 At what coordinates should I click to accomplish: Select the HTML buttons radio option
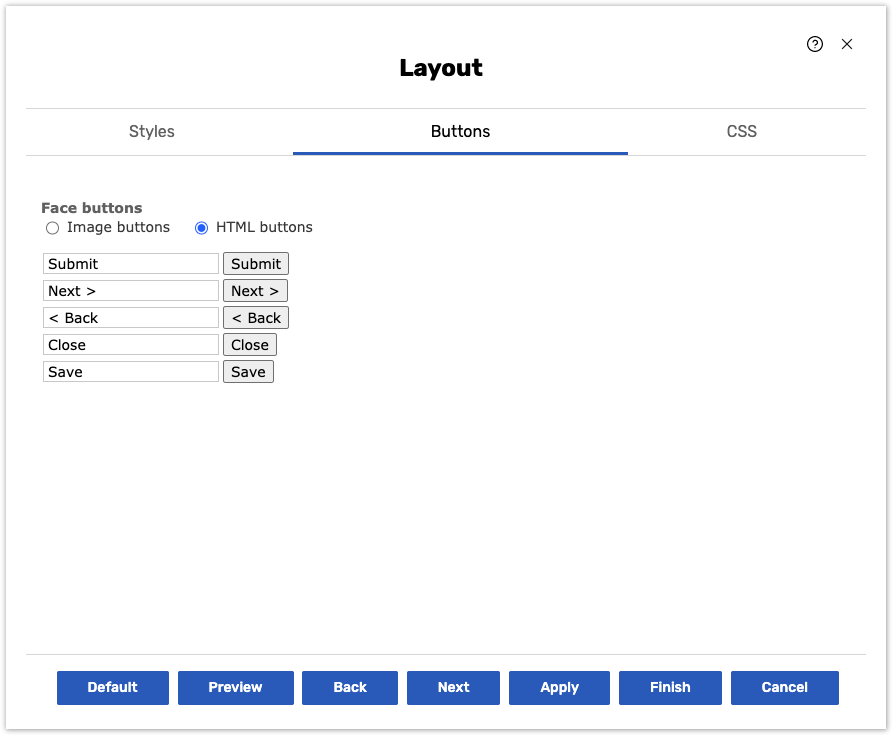(202, 228)
